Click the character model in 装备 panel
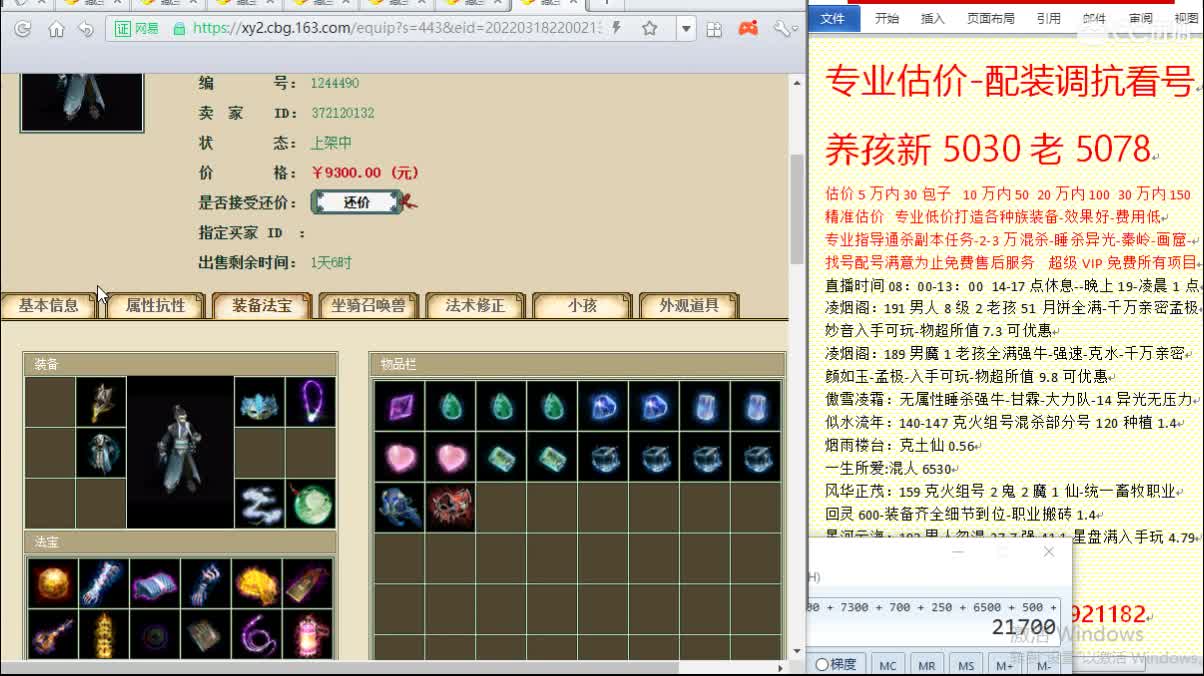 [180, 452]
